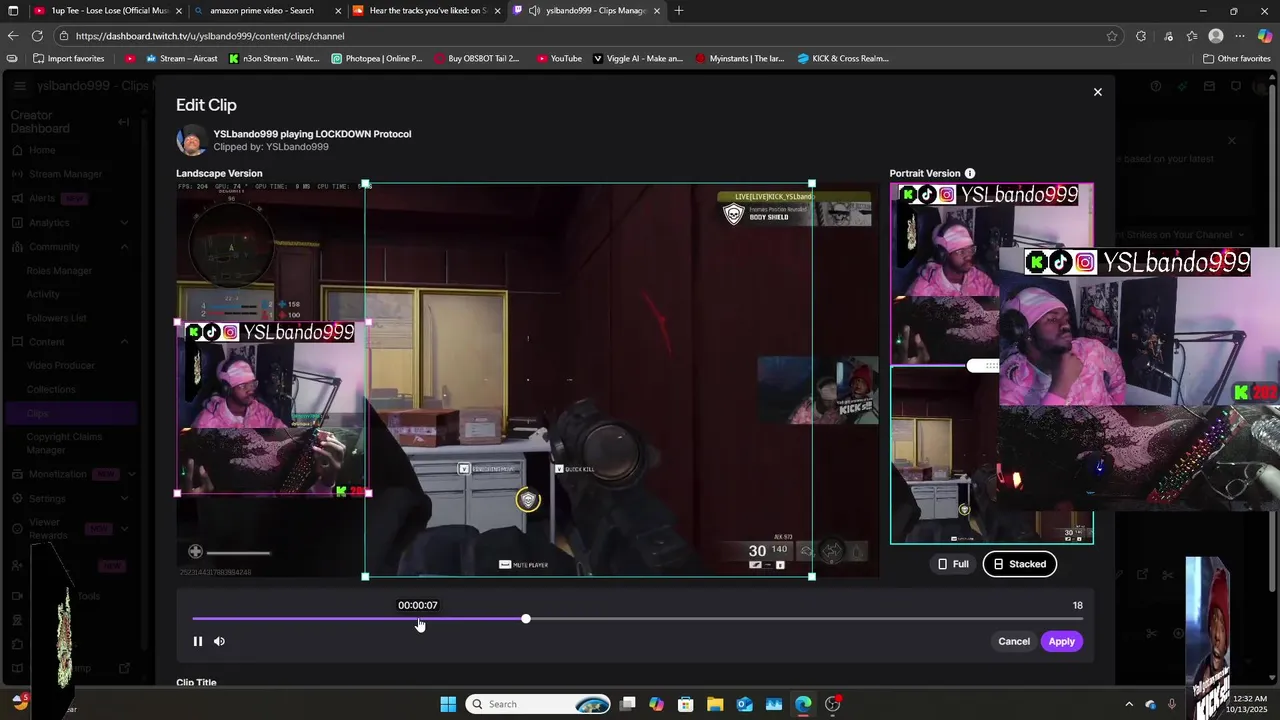
Task: Open Stream Manager in sidebar
Action: (65, 174)
